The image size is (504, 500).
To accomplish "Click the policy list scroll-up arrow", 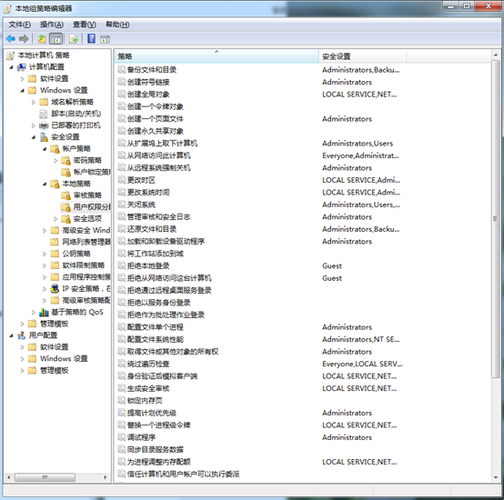I will click(495, 55).
